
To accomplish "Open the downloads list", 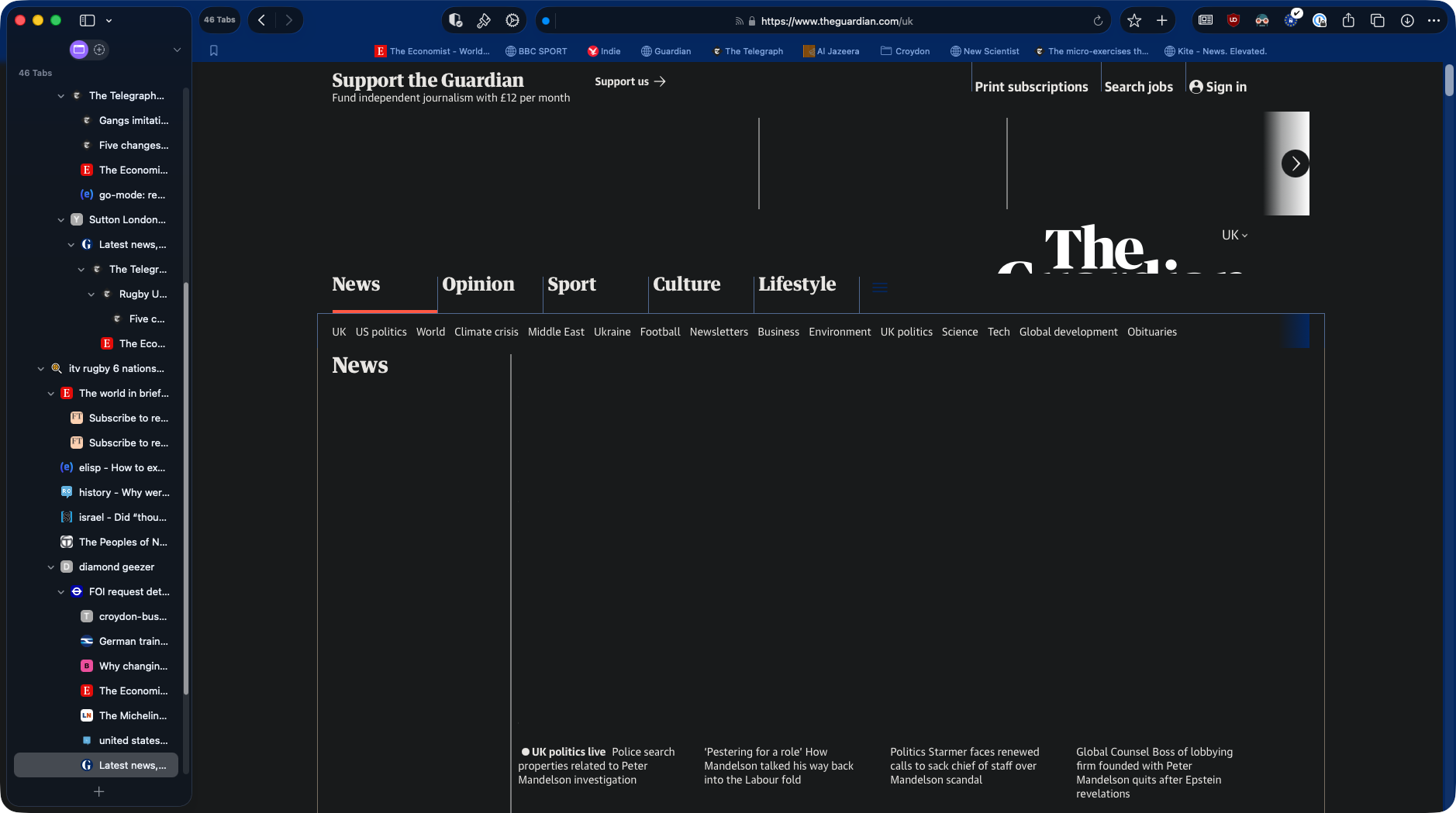I will pos(1407,20).
